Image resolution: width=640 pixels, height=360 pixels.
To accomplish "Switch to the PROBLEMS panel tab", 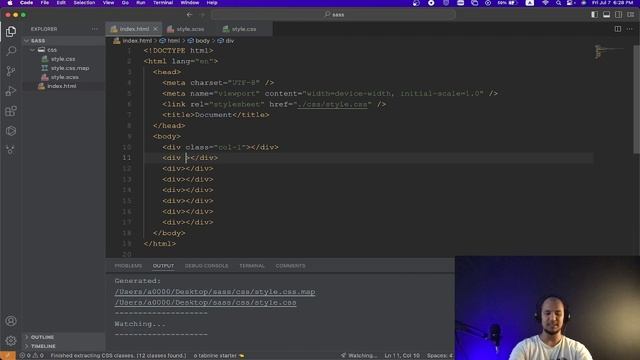I will click(128, 266).
